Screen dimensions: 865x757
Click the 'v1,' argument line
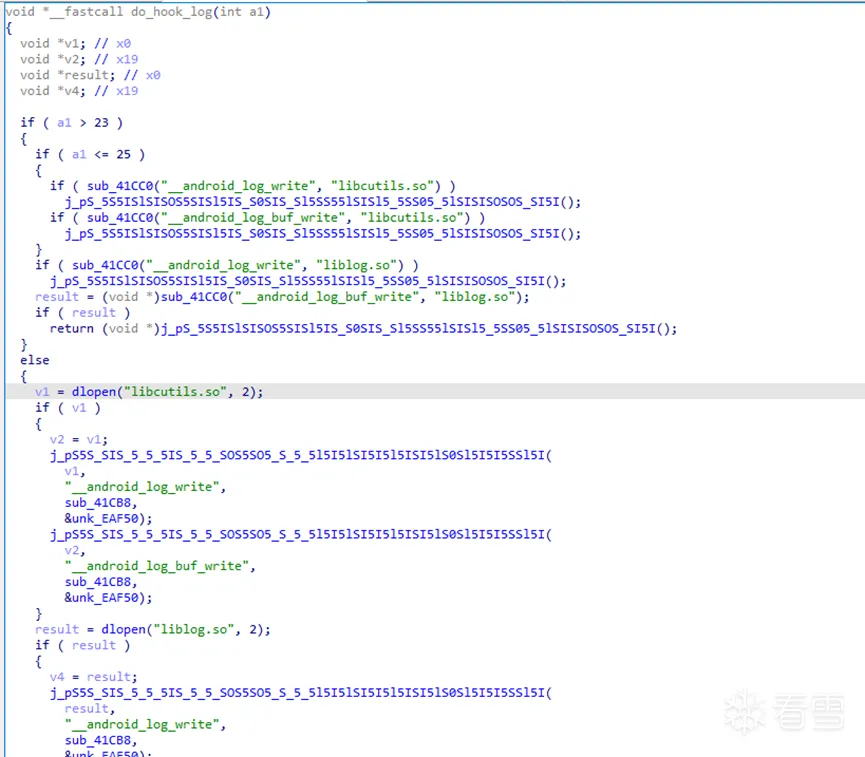coord(75,471)
